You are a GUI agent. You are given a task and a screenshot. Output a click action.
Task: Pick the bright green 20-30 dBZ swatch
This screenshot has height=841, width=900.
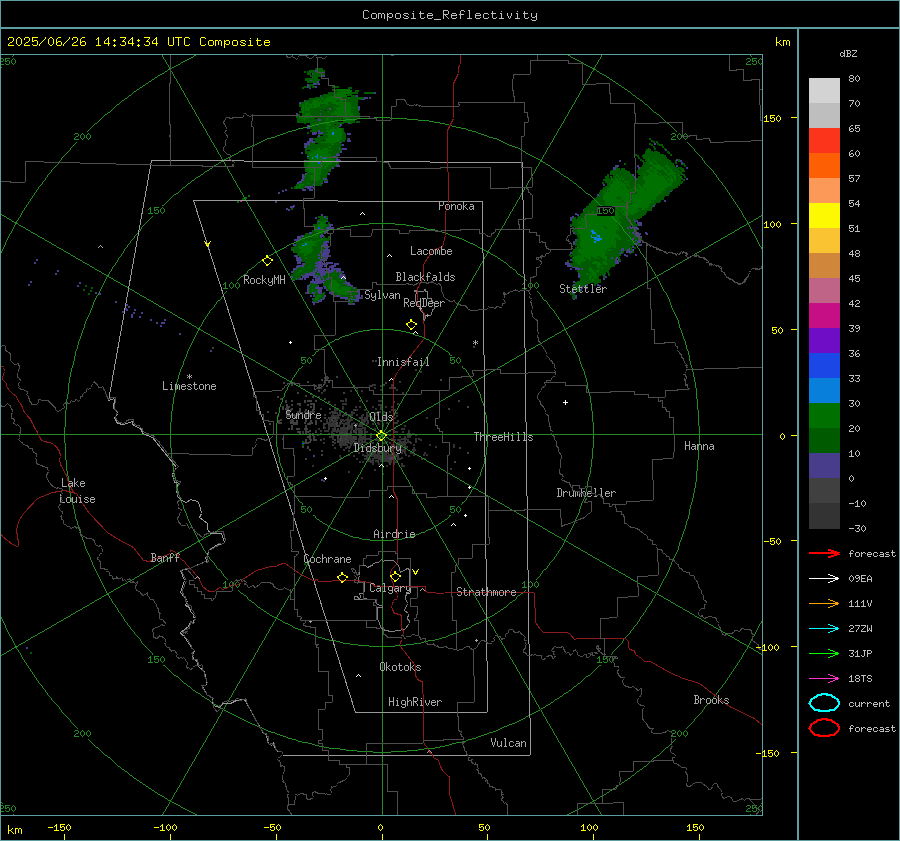(x=824, y=416)
